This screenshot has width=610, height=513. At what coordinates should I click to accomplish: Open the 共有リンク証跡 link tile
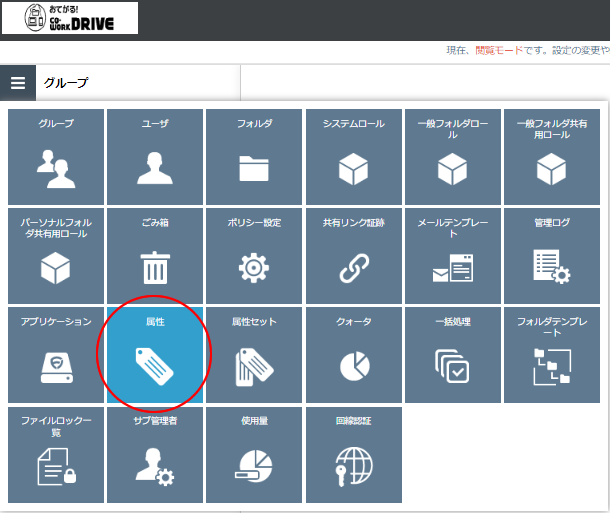pos(354,256)
